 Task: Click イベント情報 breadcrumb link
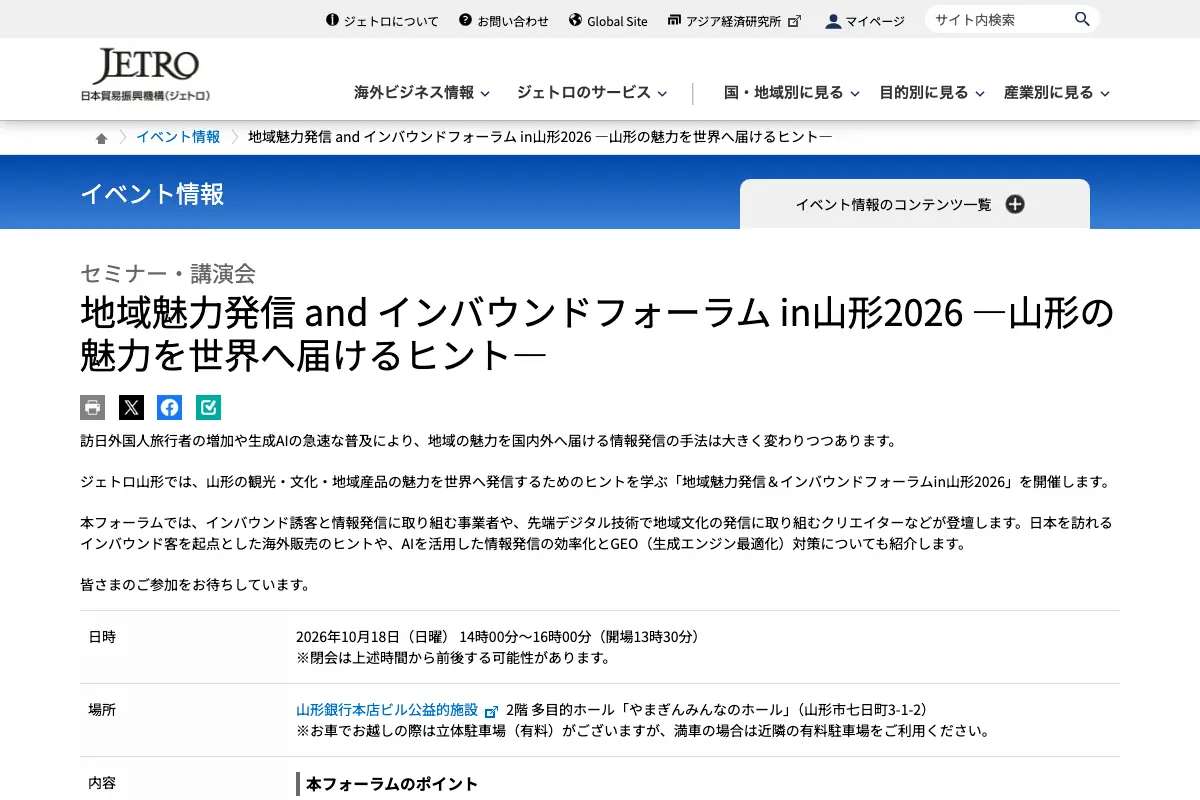coord(178,137)
